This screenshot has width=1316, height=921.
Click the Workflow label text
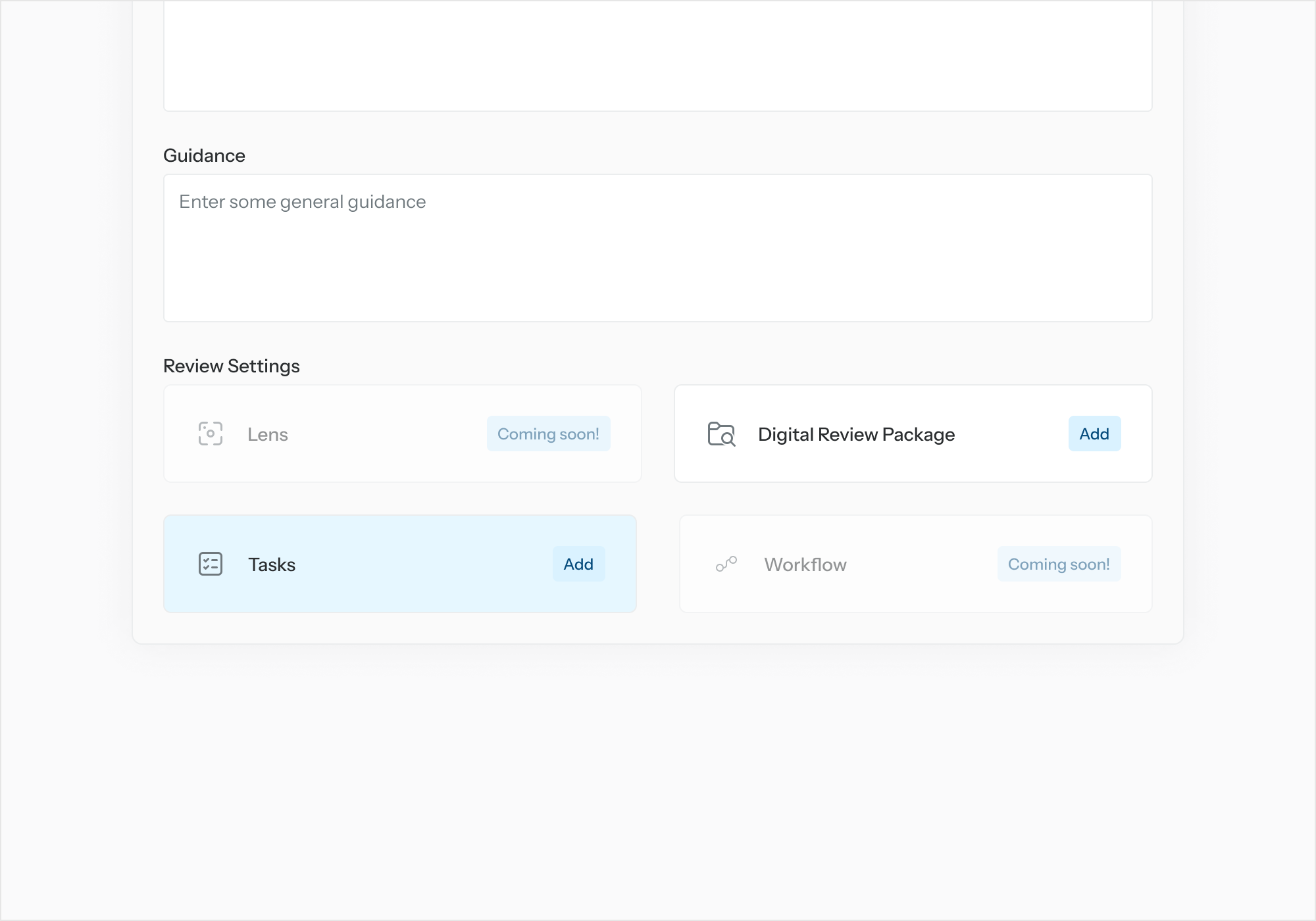[x=805, y=564]
